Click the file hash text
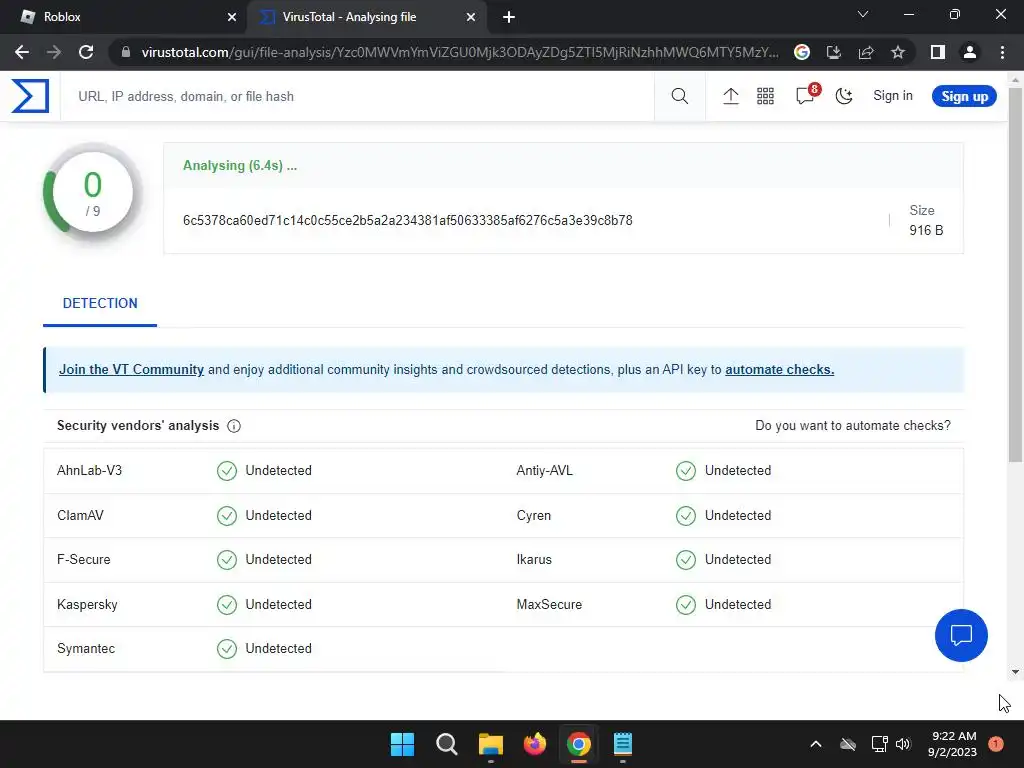This screenshot has width=1024, height=768. (x=408, y=221)
